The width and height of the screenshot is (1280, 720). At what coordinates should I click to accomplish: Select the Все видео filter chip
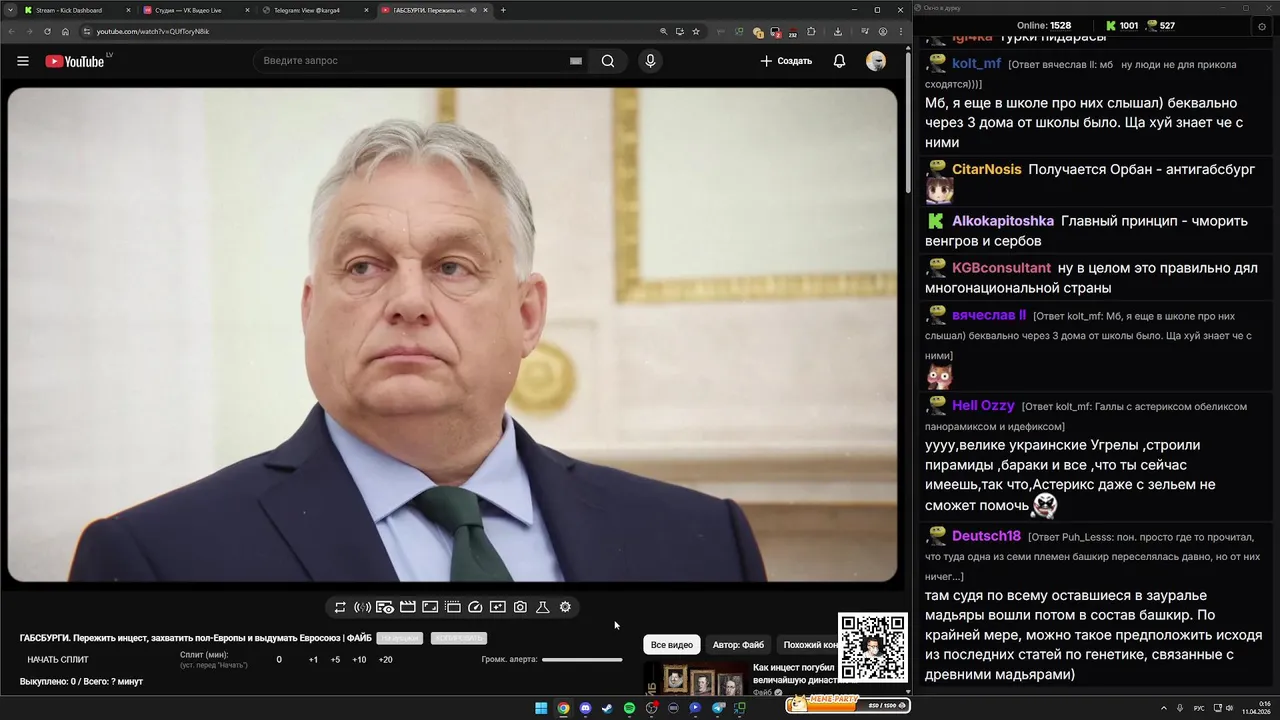[672, 645]
